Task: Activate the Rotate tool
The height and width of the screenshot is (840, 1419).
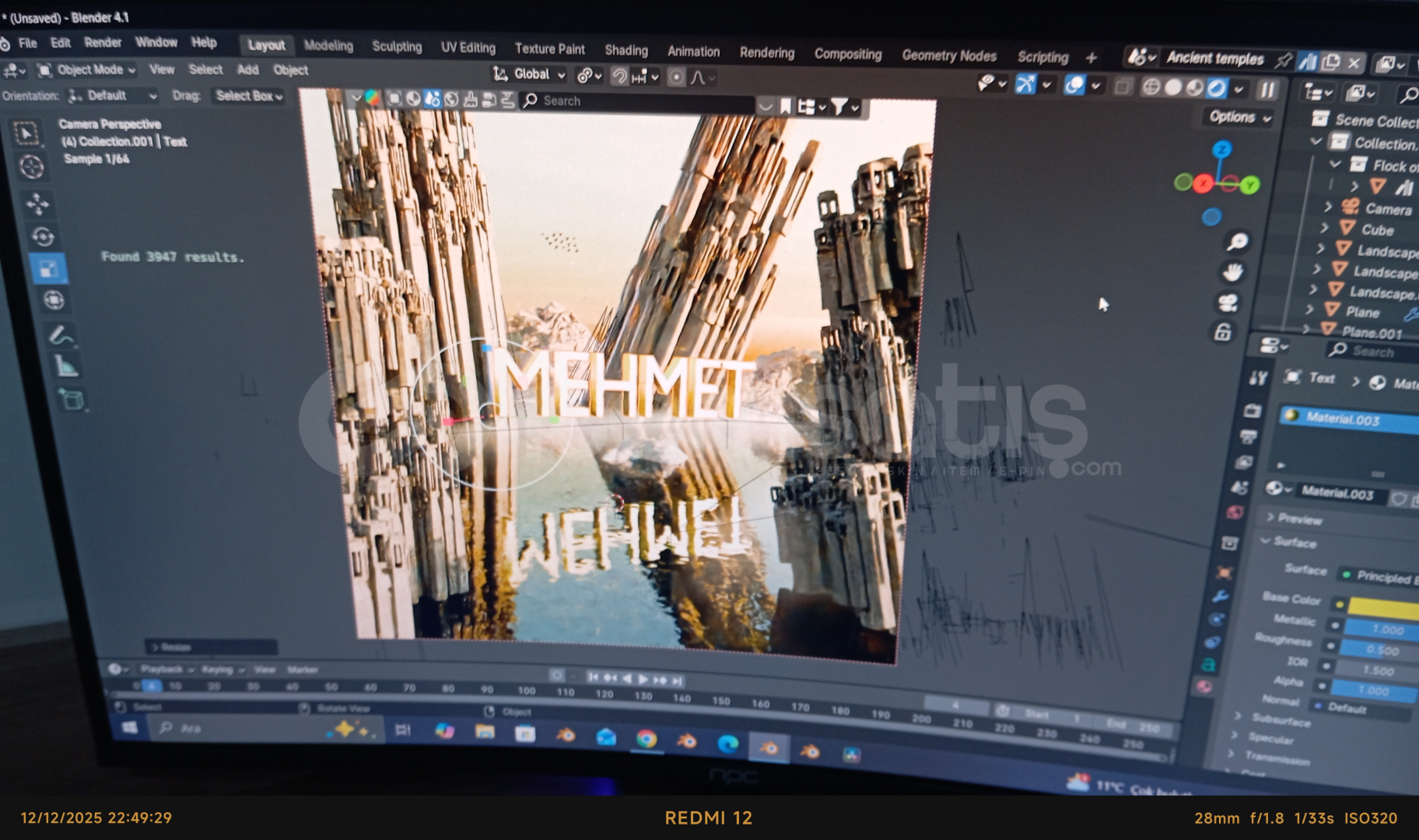Action: (42, 236)
